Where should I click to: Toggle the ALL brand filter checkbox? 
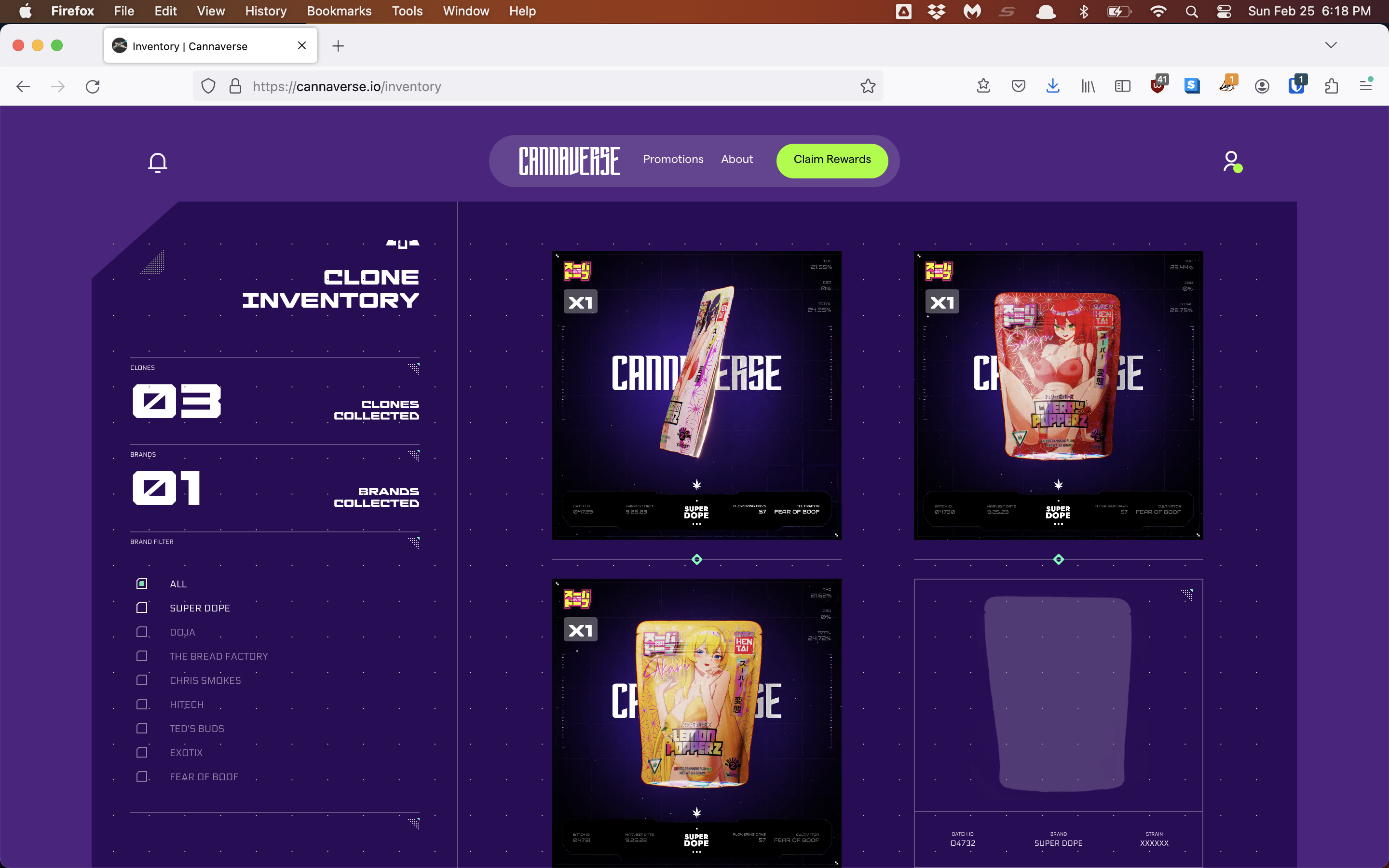click(x=142, y=583)
